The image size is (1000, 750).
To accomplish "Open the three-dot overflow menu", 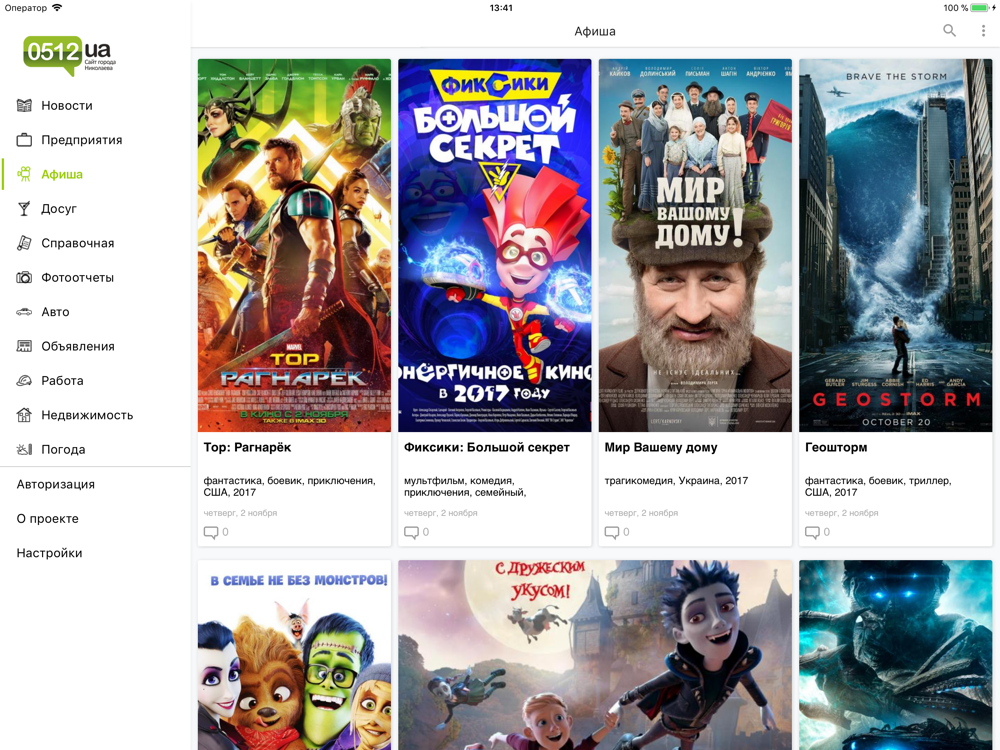I will 983,31.
